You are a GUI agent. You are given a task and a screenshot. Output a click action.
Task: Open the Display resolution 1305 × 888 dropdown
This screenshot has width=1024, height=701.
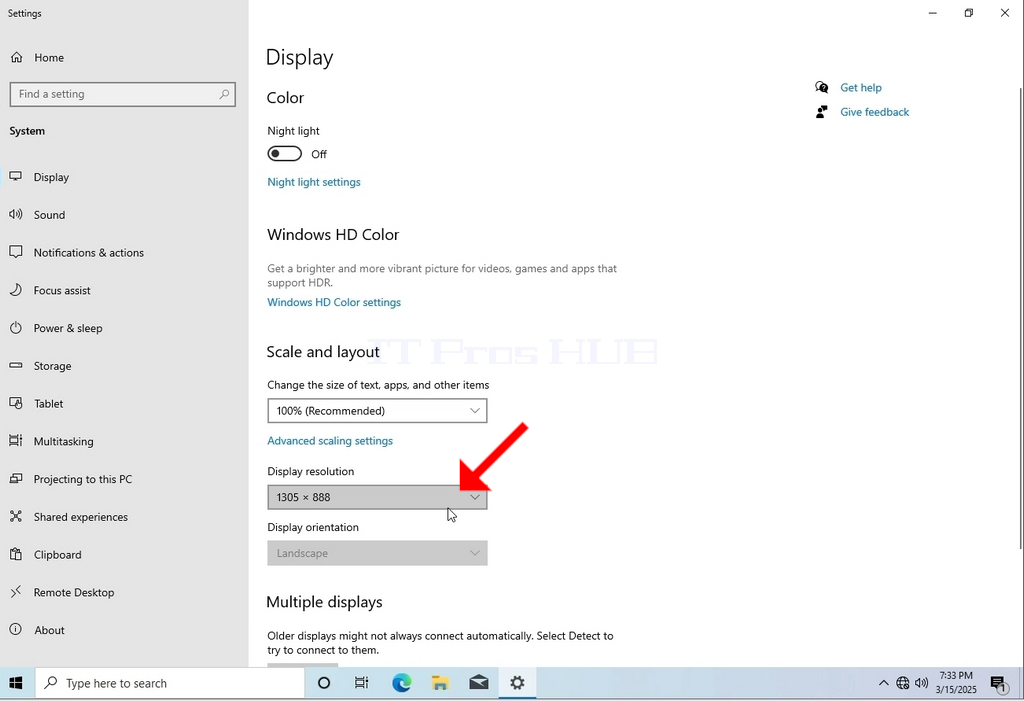pos(377,497)
